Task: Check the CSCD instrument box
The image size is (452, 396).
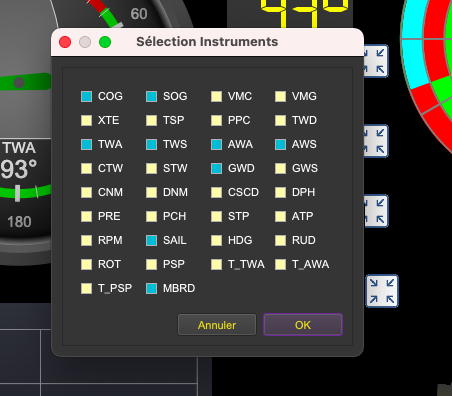Action: pyautogui.click(x=217, y=192)
